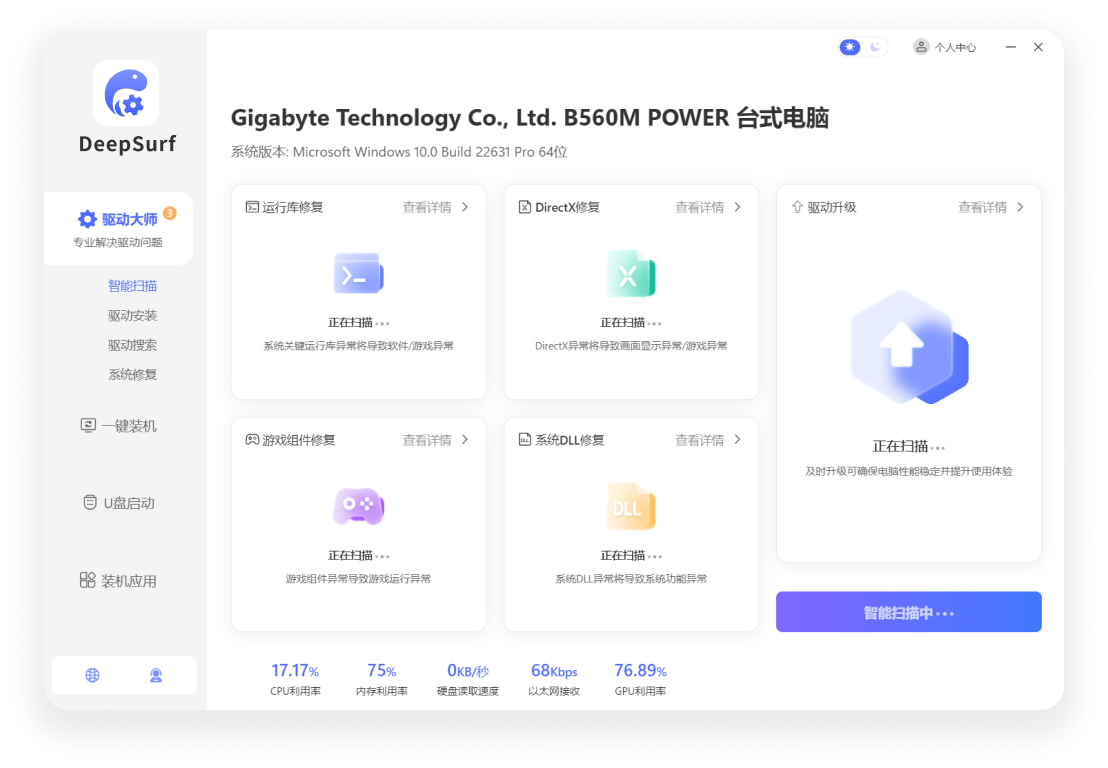
Task: Click the runtime library terminal icon
Action: (358, 273)
